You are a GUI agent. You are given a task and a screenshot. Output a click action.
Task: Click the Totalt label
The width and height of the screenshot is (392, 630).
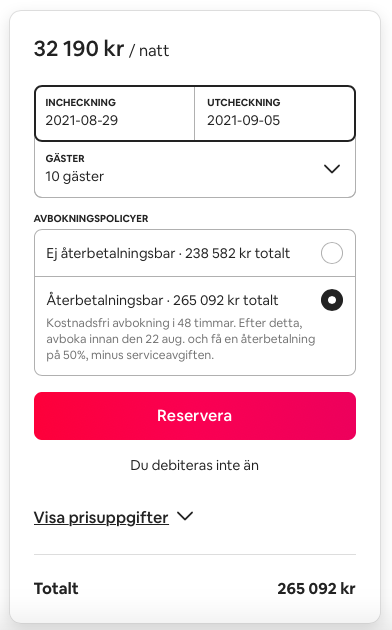(x=56, y=589)
